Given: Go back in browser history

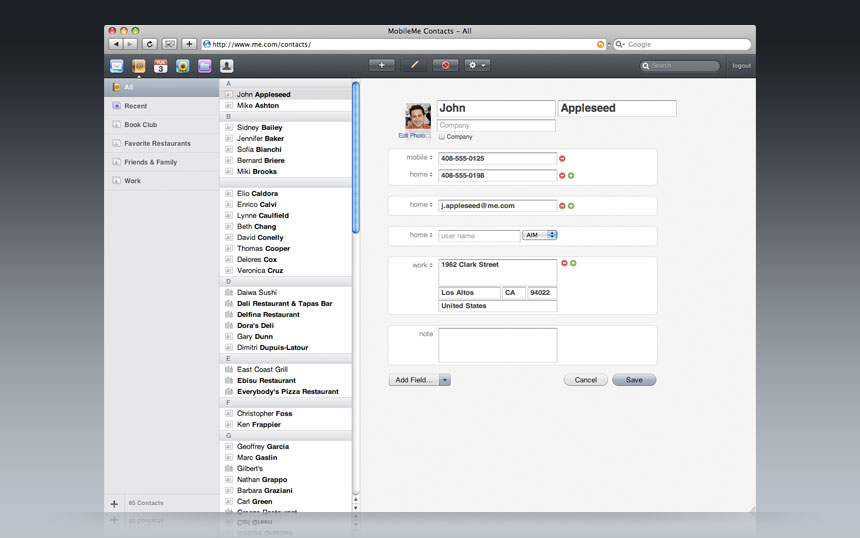Looking at the screenshot, I should pos(116,44).
